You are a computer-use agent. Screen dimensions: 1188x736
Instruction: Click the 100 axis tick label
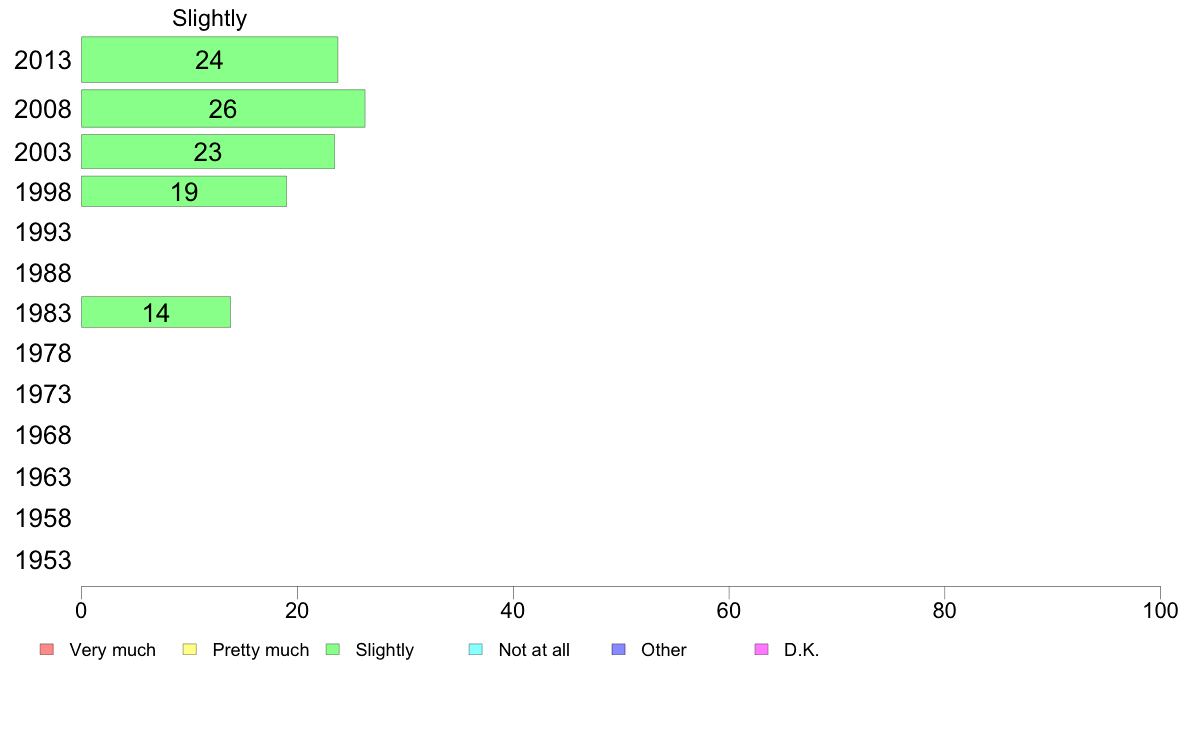click(1160, 610)
